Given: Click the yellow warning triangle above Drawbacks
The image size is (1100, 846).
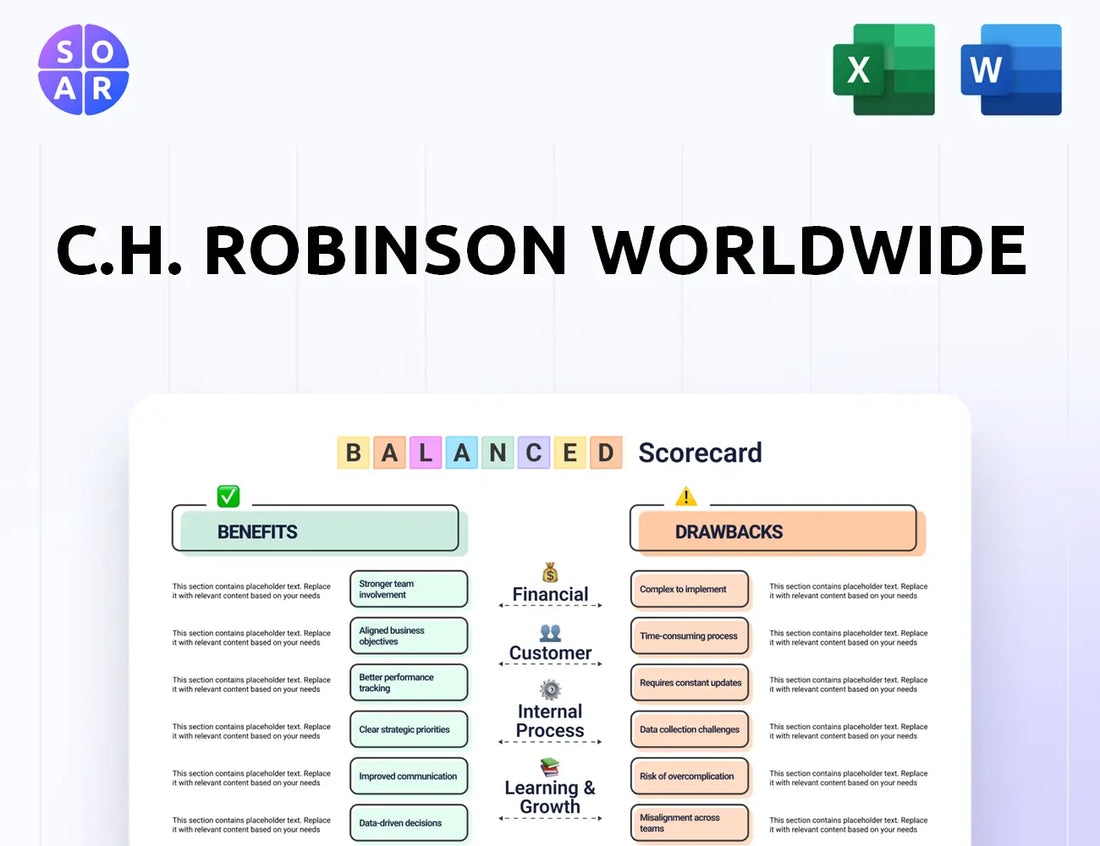Looking at the screenshot, I should [686, 496].
